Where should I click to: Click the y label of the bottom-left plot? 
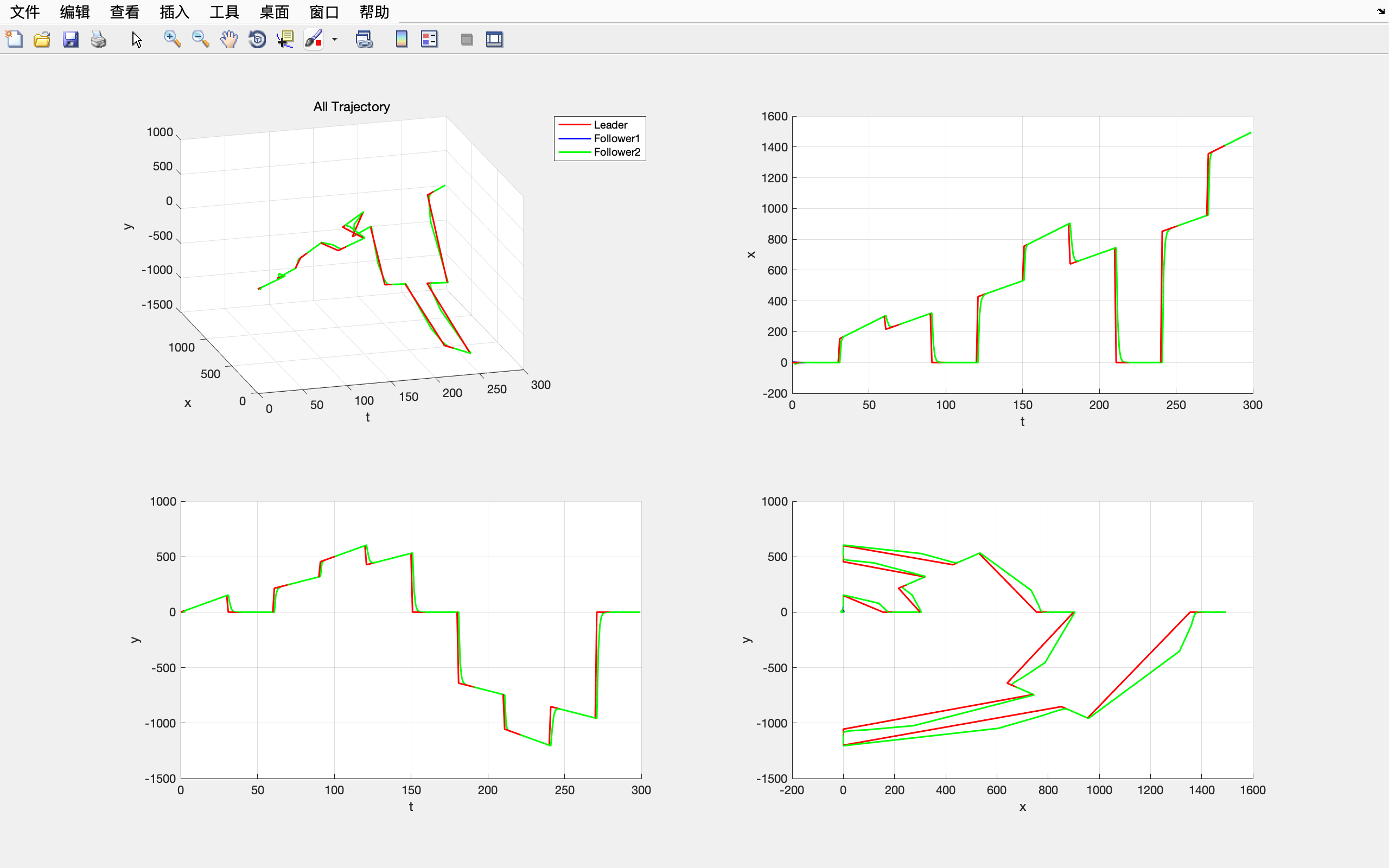(x=136, y=640)
